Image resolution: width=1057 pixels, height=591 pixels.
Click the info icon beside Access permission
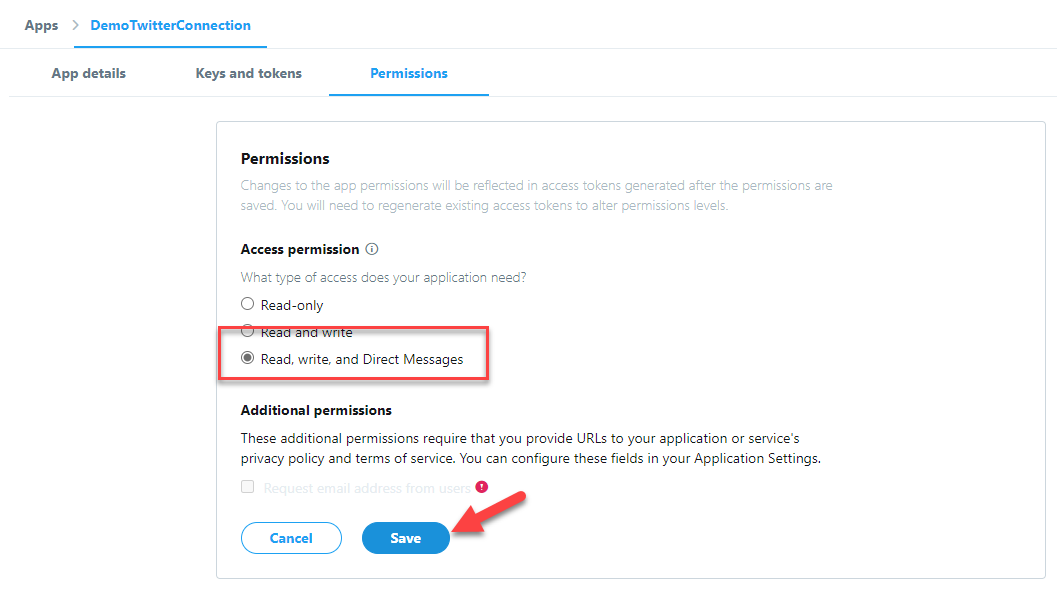(372, 249)
